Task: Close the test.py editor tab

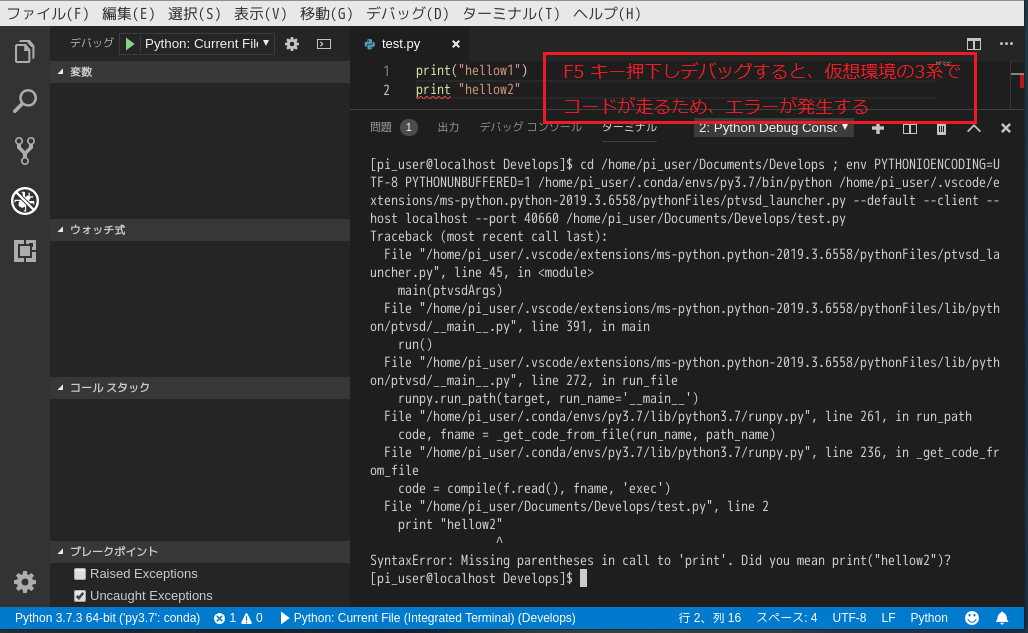Action: tap(456, 44)
